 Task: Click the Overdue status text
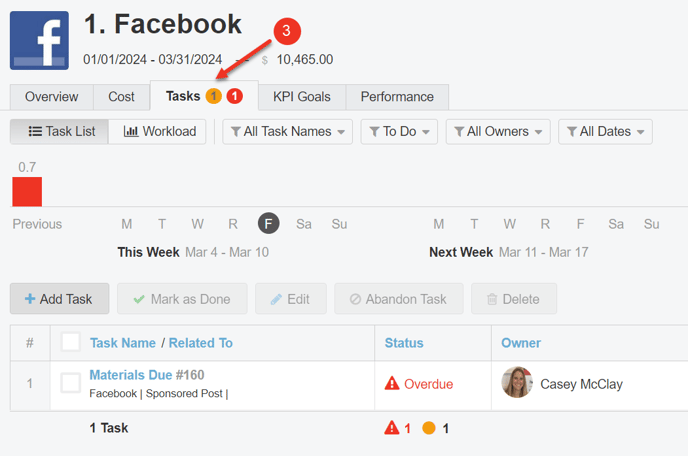click(x=428, y=384)
